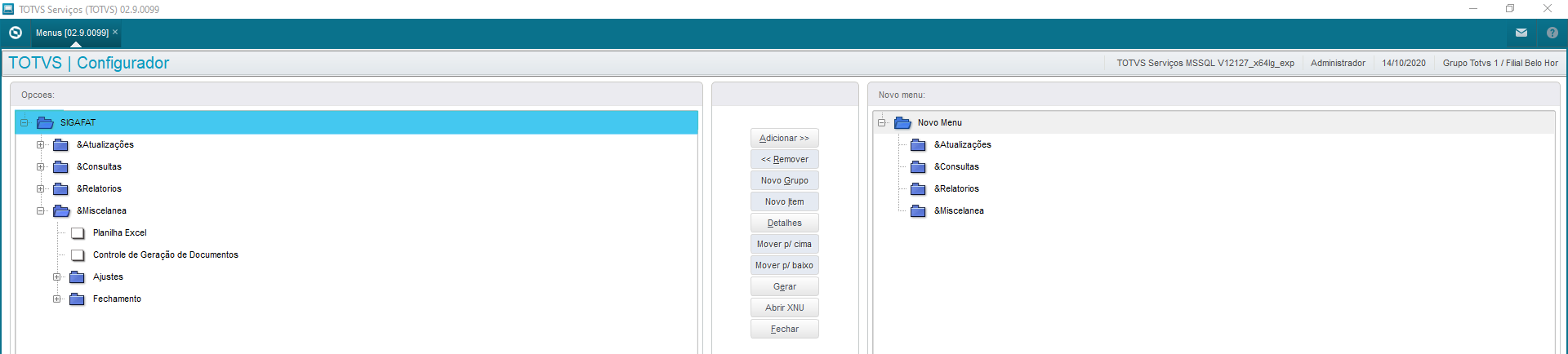Click the Adicionar >> button
The image size is (1568, 354).
[x=784, y=138]
